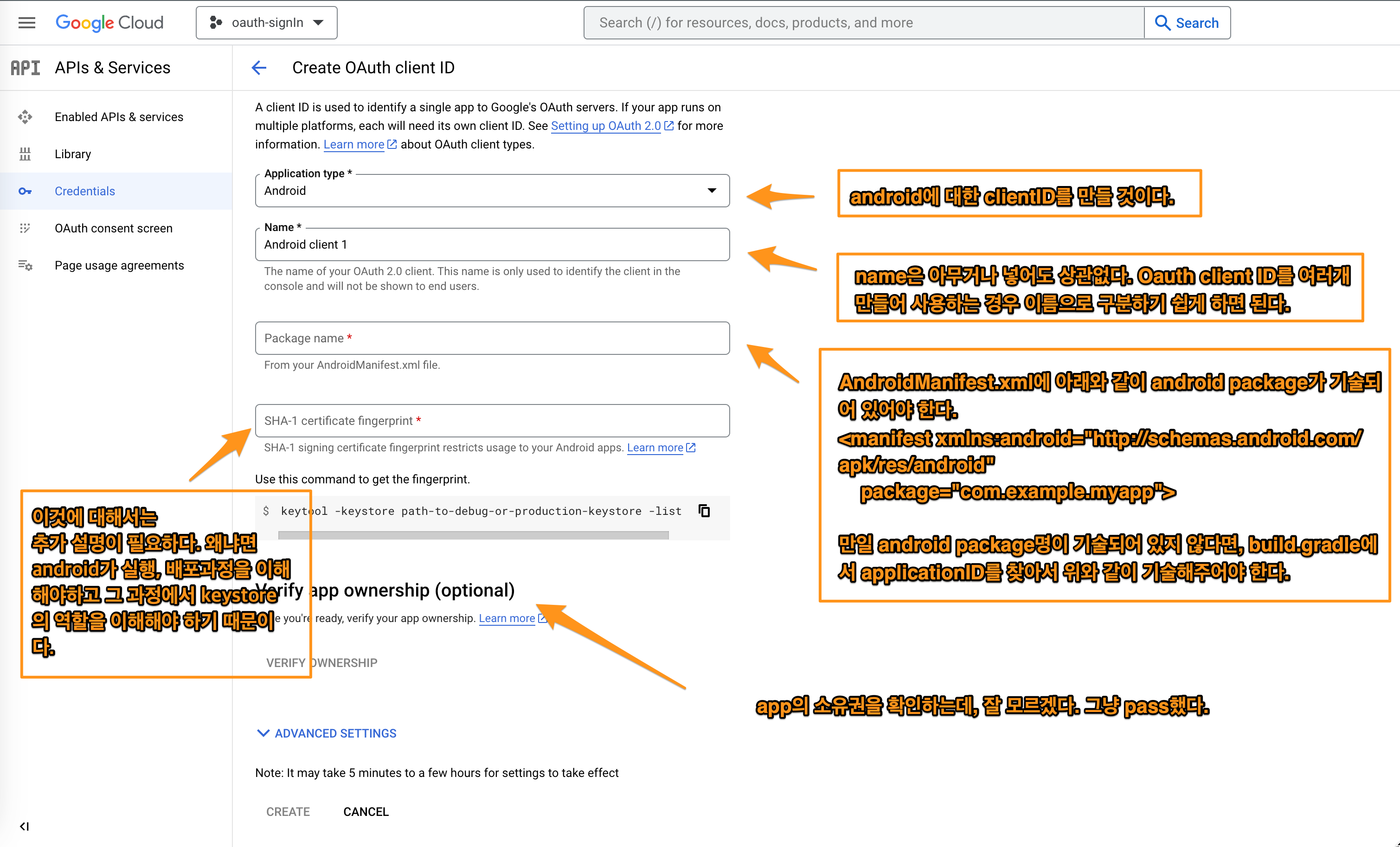Click the SHA-1 certificate fingerprint field
Screen dimensions: 1400x847
tap(492, 420)
